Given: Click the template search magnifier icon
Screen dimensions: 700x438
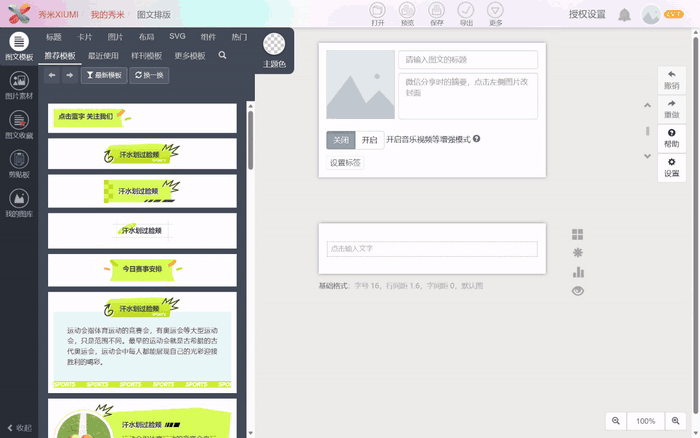Looking at the screenshot, I should click(x=222, y=55).
